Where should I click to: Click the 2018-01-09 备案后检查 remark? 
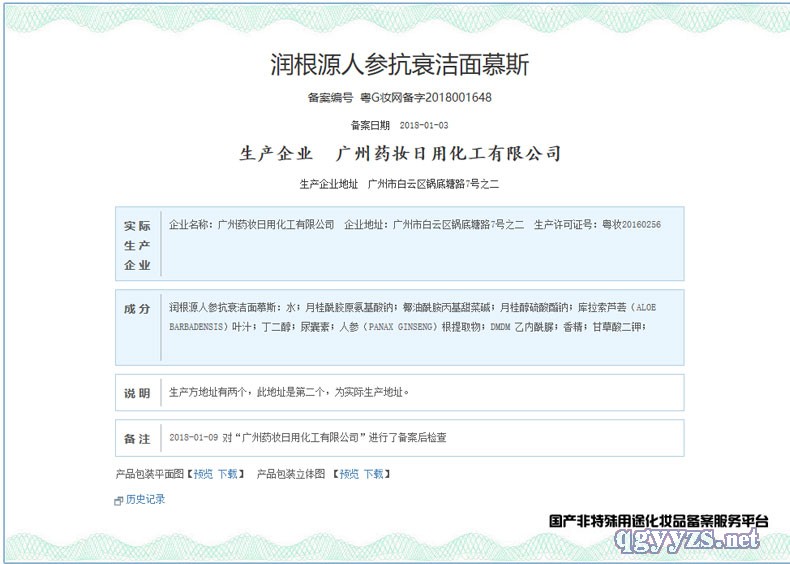pyautogui.click(x=308, y=437)
